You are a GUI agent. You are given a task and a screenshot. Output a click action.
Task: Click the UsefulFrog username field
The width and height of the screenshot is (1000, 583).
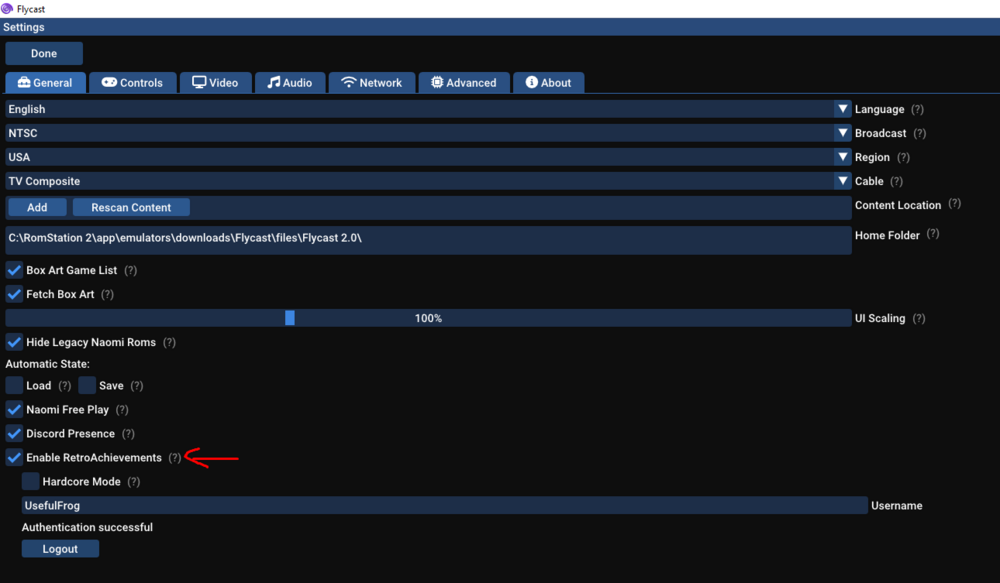(x=445, y=505)
